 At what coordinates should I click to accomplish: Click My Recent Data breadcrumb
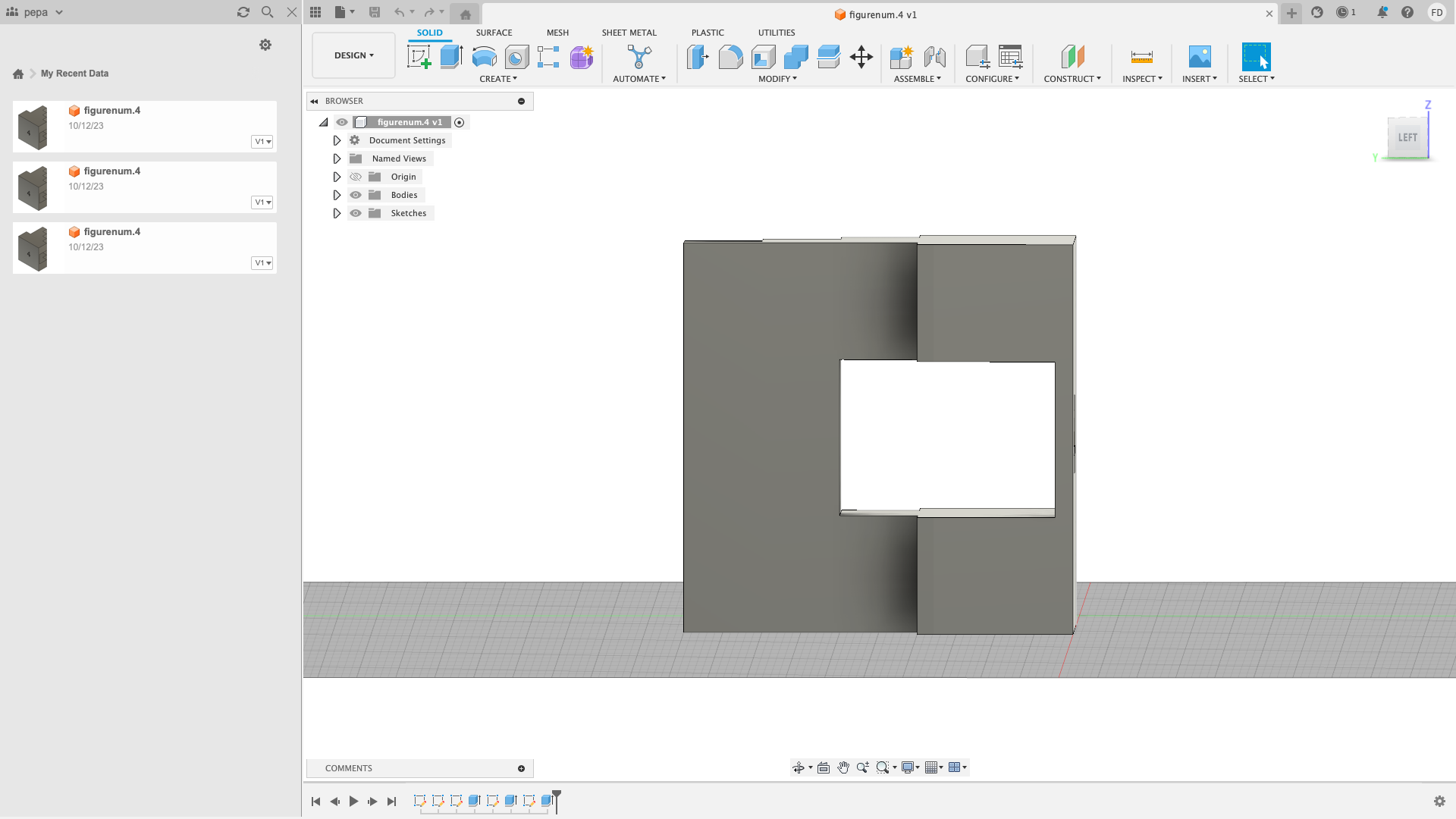[74, 74]
